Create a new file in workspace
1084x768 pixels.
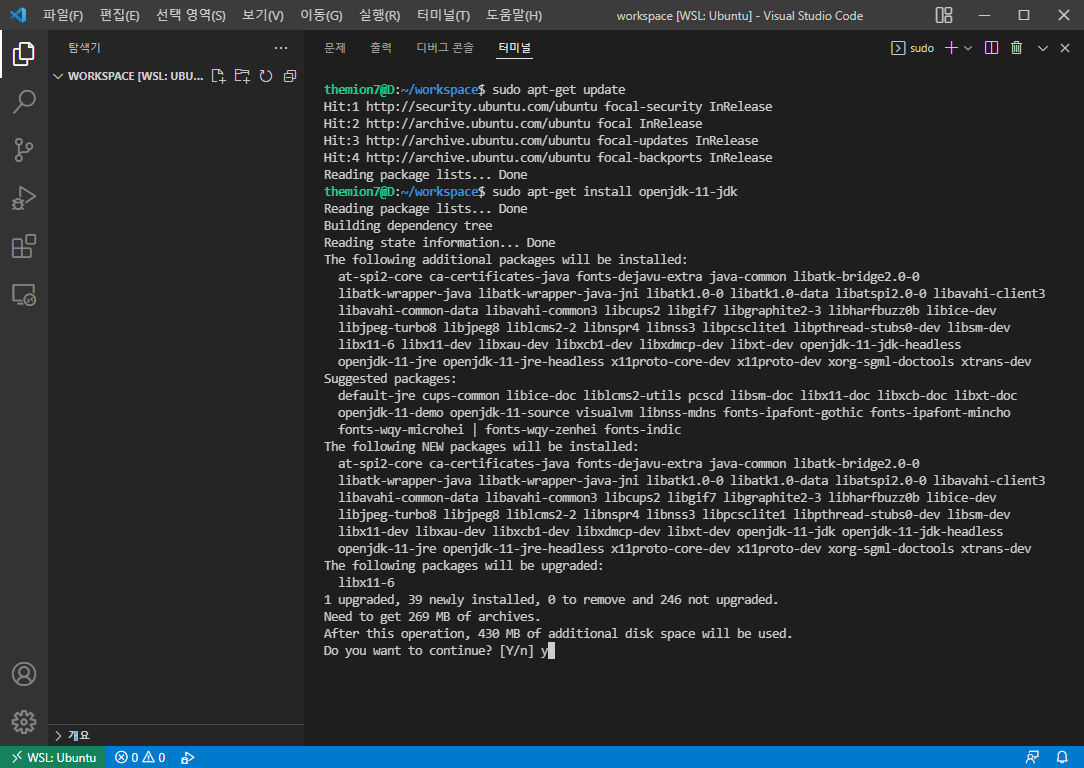218,76
